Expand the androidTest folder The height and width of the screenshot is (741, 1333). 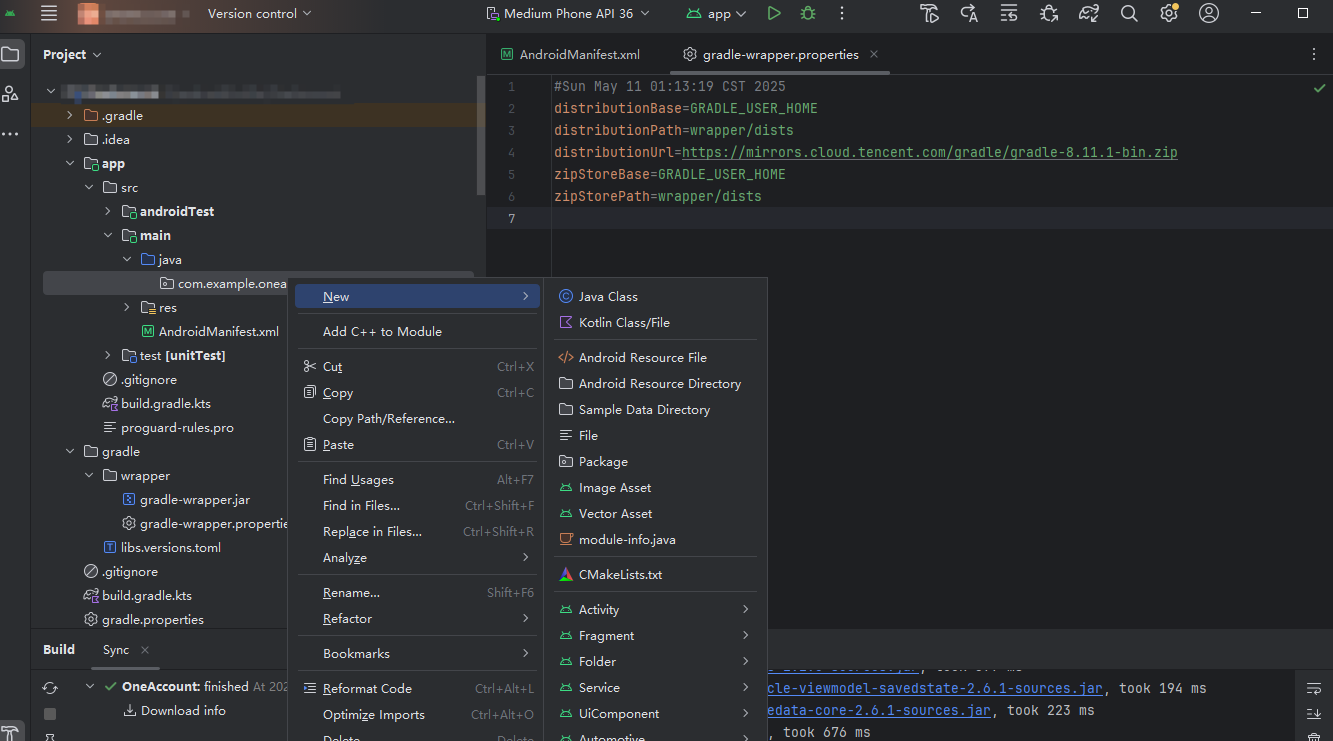pyautogui.click(x=108, y=211)
